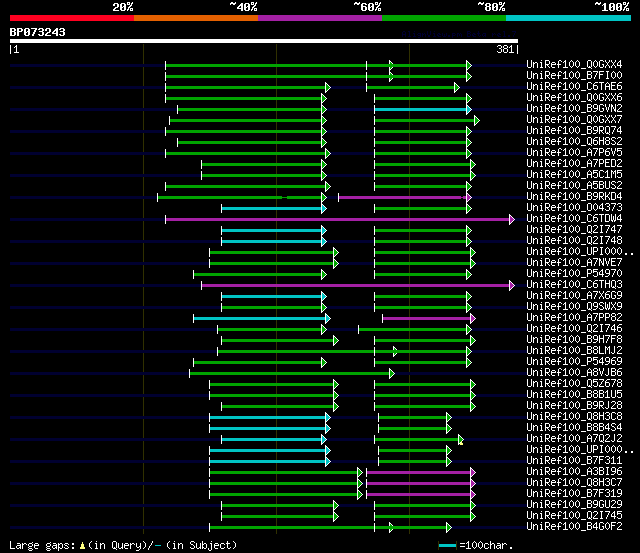The width and height of the screenshot is (640, 553).
Task: Select the UniRef100_P54970 label
Action: click(x=574, y=273)
